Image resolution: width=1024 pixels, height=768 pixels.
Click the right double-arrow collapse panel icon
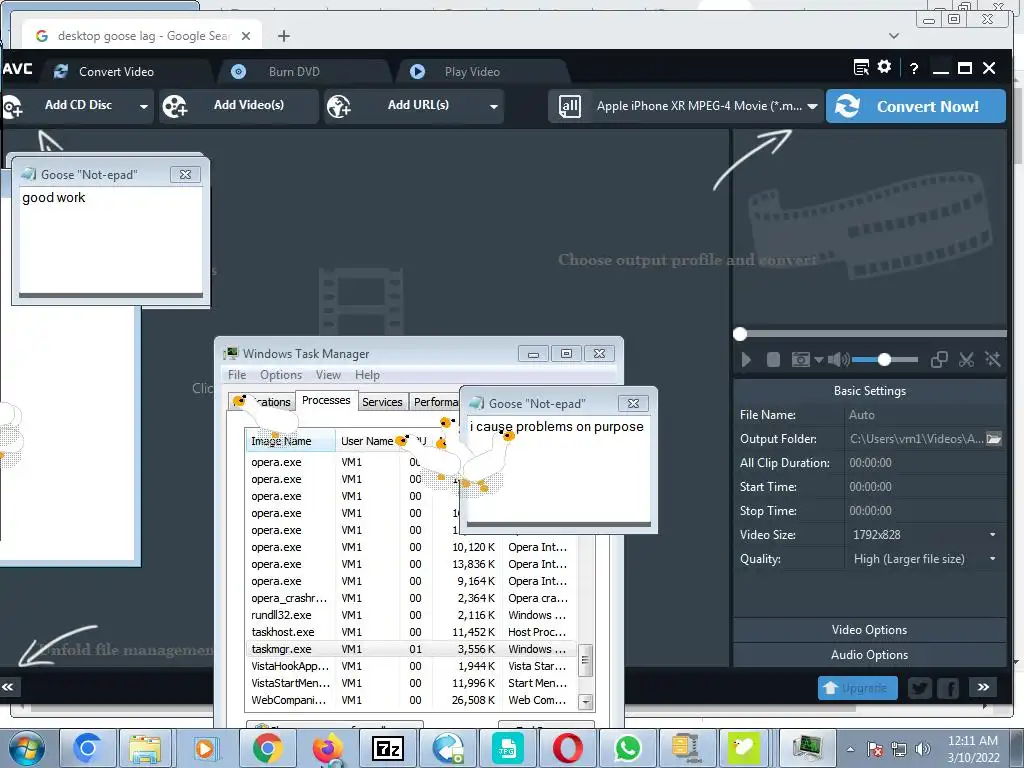pyautogui.click(x=983, y=687)
